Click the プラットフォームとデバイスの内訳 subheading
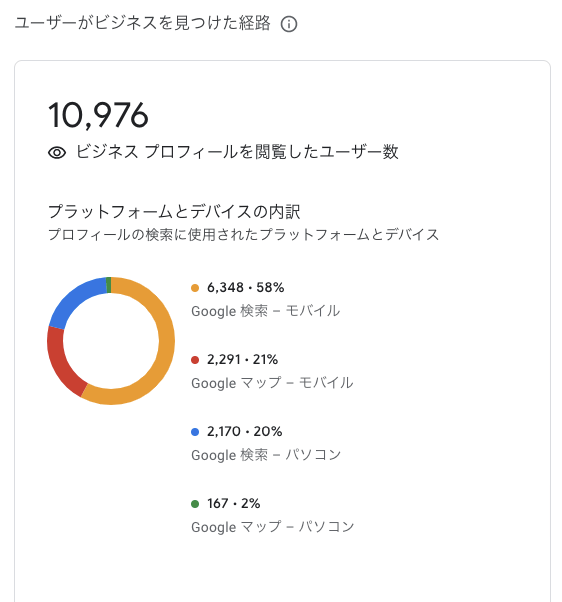Image resolution: width=562 pixels, height=602 pixels. coord(174,212)
